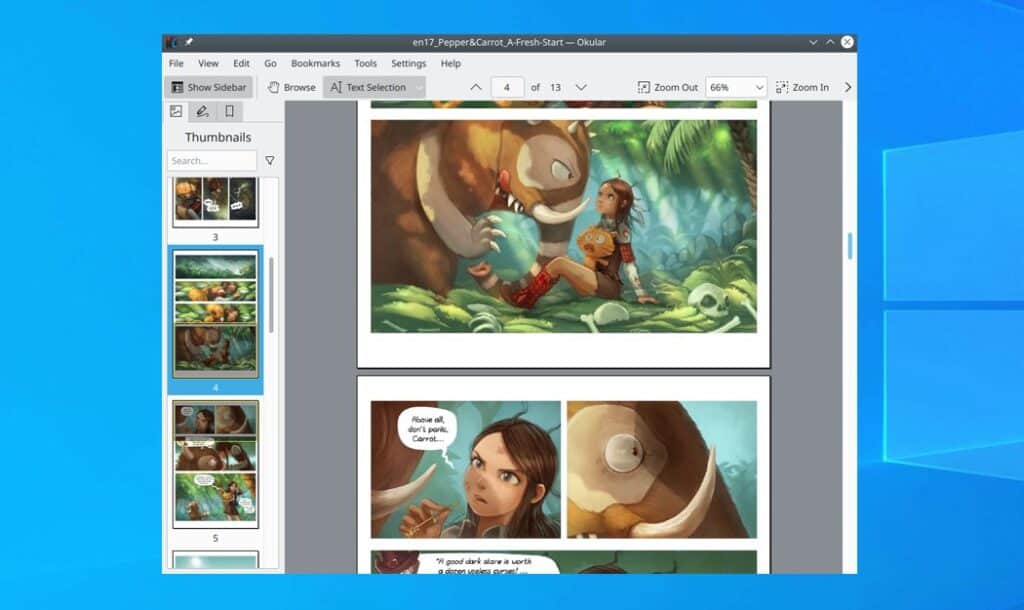Select the page 5 thumbnail
The image size is (1024, 610).
click(x=216, y=464)
